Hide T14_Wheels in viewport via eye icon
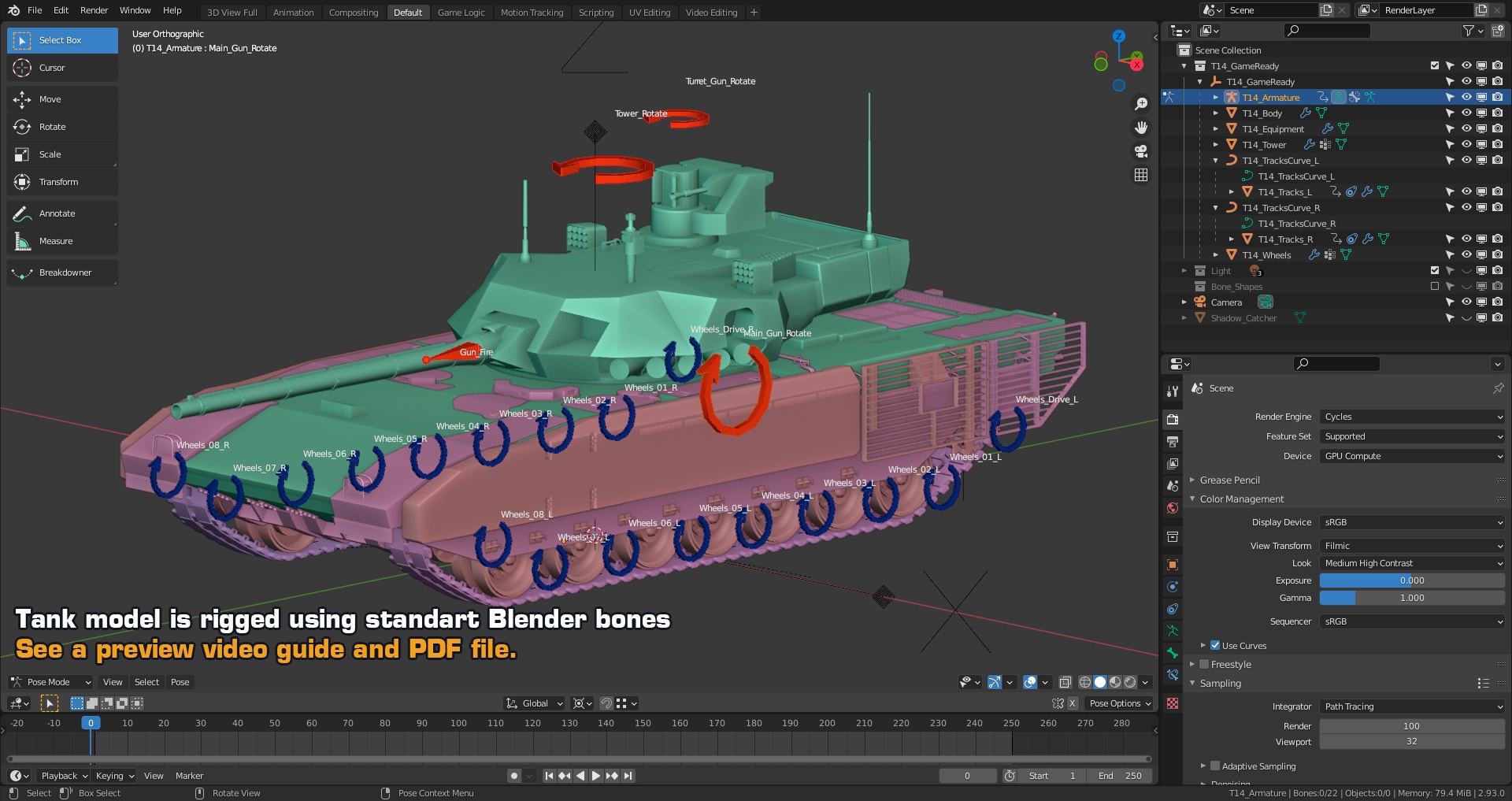The height and width of the screenshot is (801, 1512). pyautogui.click(x=1466, y=255)
